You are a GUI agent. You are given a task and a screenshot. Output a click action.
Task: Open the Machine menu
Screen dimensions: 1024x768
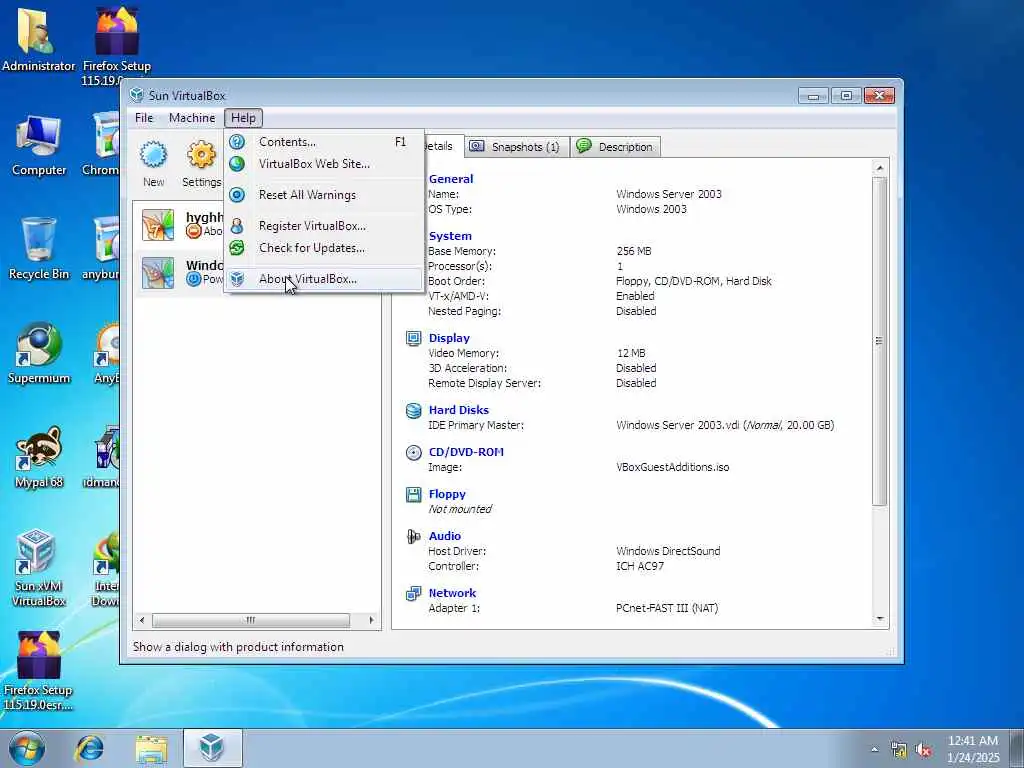tap(192, 118)
